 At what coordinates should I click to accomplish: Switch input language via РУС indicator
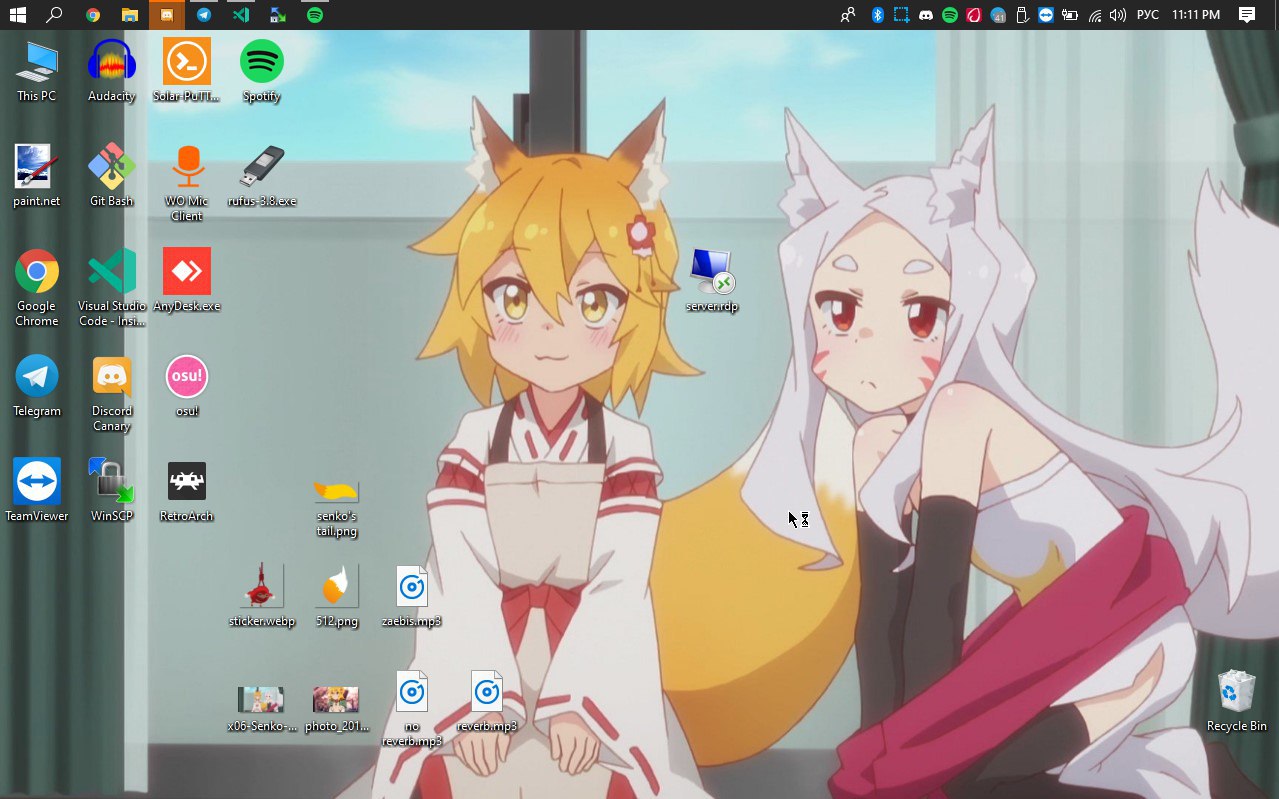(1148, 15)
